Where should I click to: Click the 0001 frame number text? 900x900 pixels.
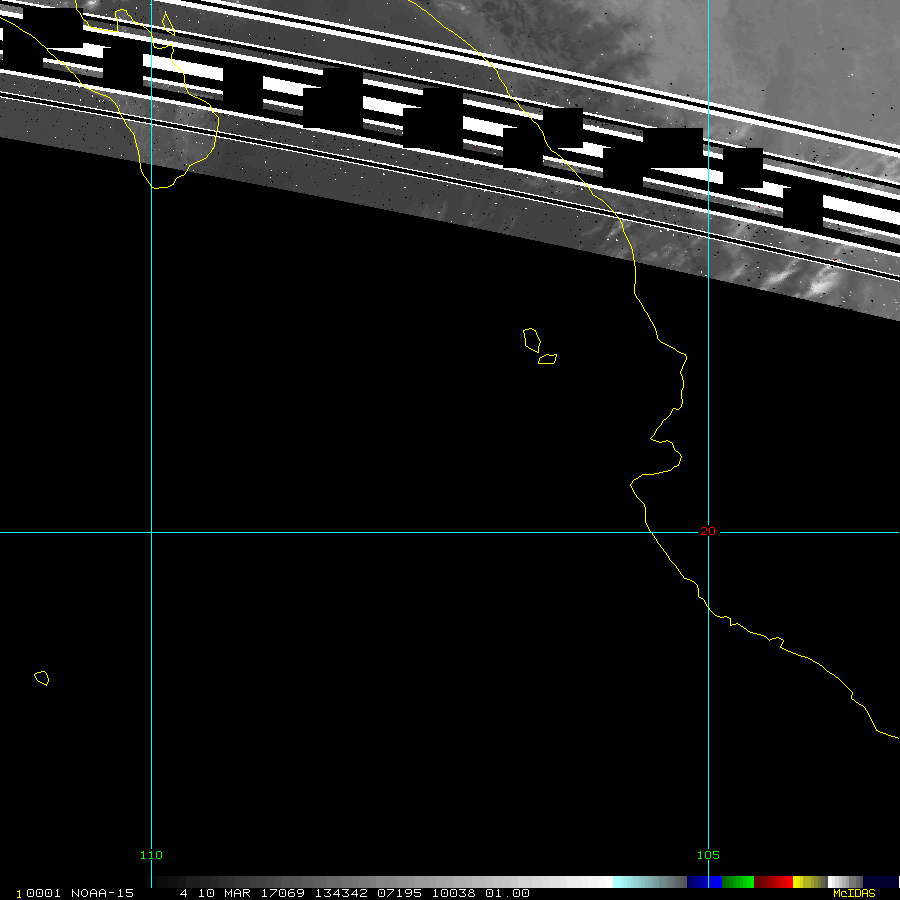point(43,893)
